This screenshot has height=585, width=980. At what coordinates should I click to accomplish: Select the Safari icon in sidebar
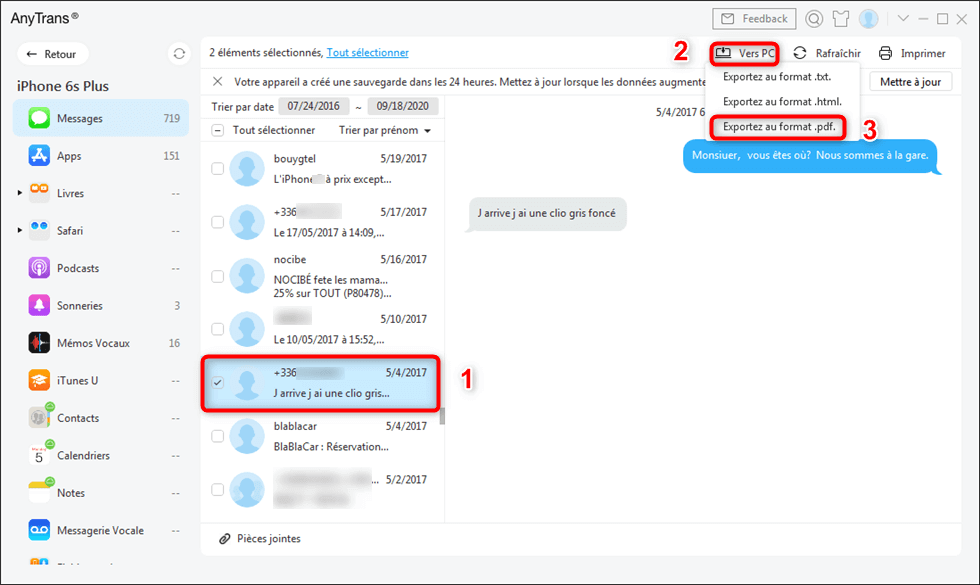tap(39, 231)
